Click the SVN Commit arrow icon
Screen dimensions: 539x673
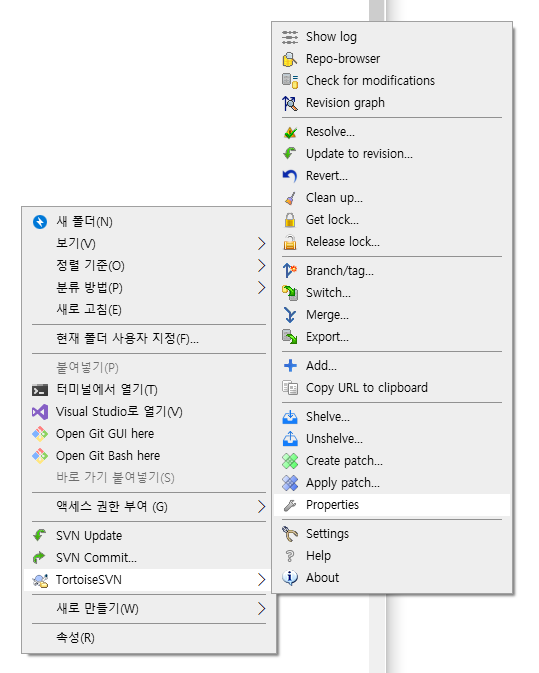(39, 558)
